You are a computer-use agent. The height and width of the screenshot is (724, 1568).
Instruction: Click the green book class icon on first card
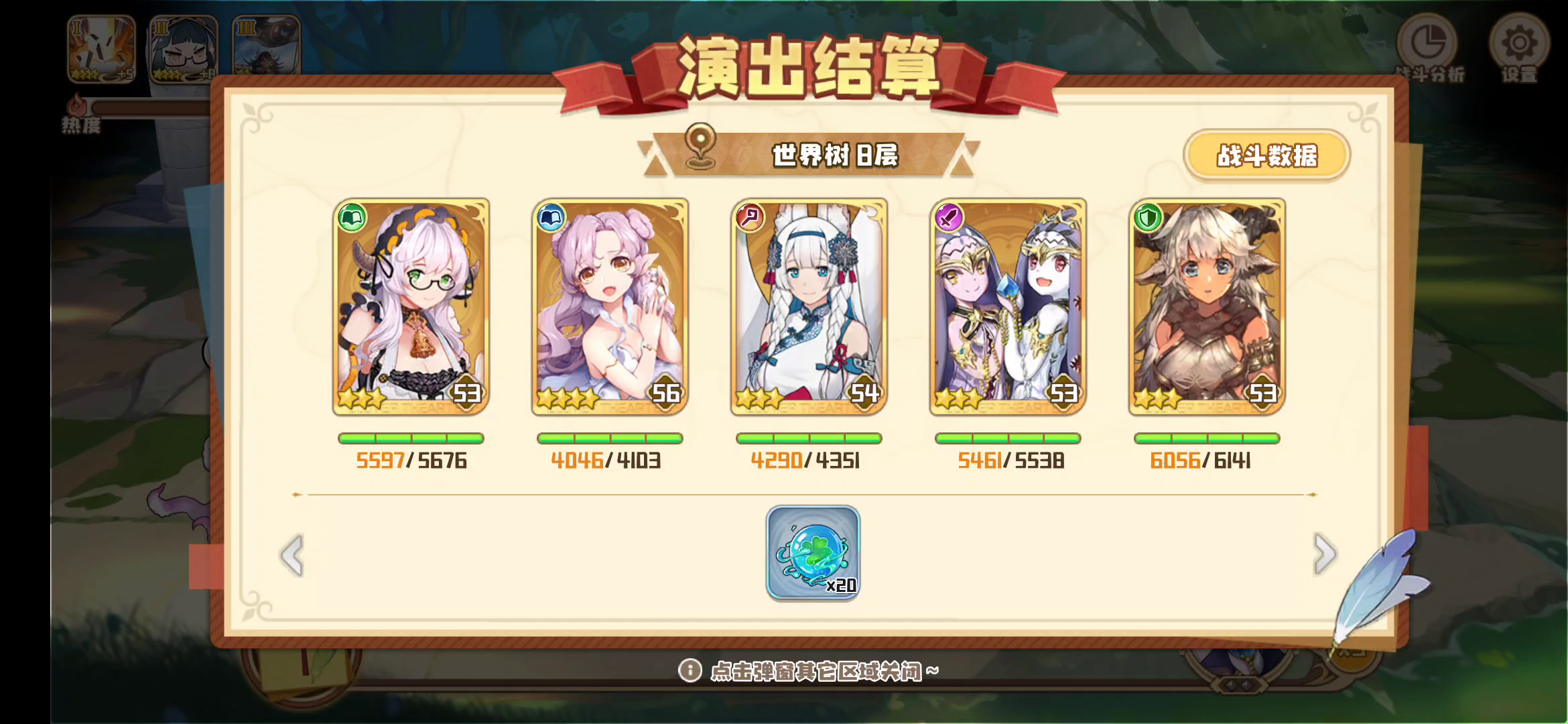[x=352, y=218]
